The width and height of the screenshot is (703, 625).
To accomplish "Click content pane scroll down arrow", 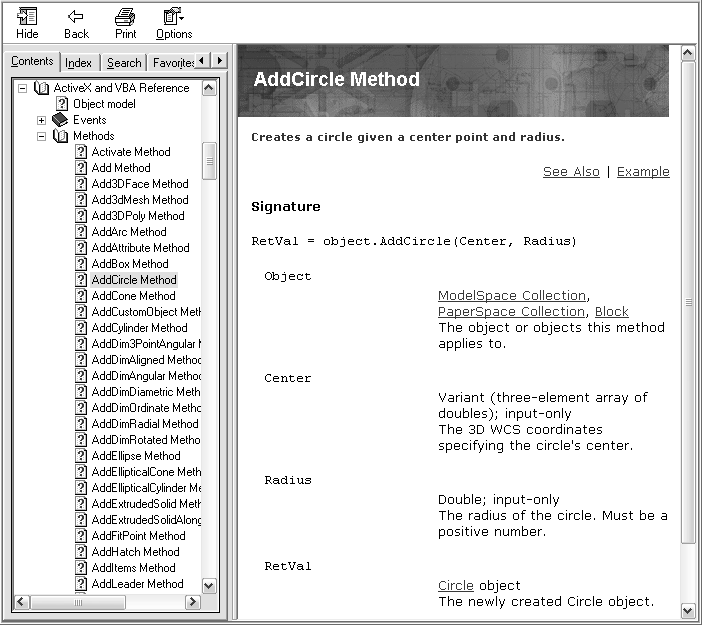I will pos(688,611).
